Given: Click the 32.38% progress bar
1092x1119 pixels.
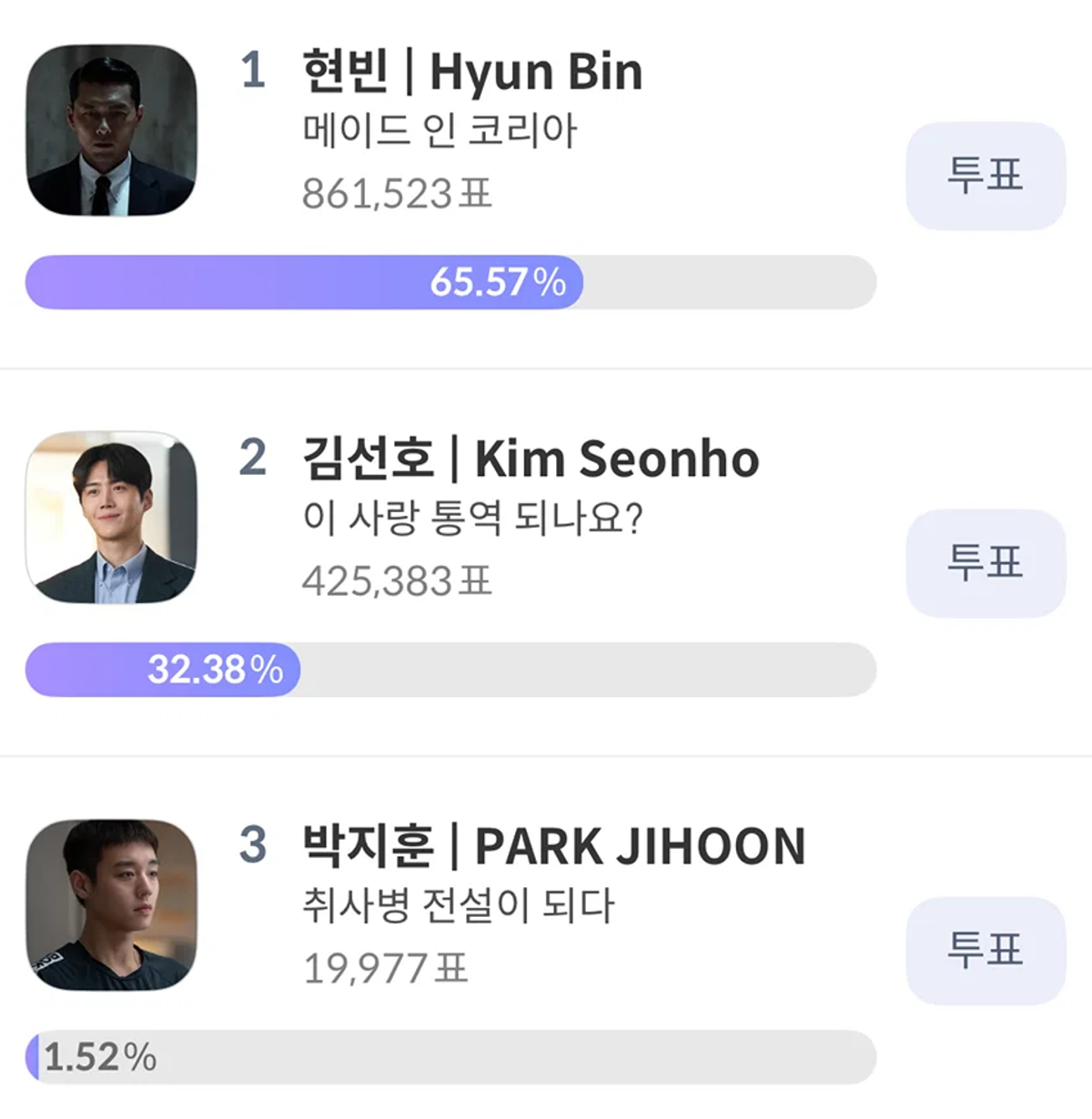Looking at the screenshot, I should point(450,670).
